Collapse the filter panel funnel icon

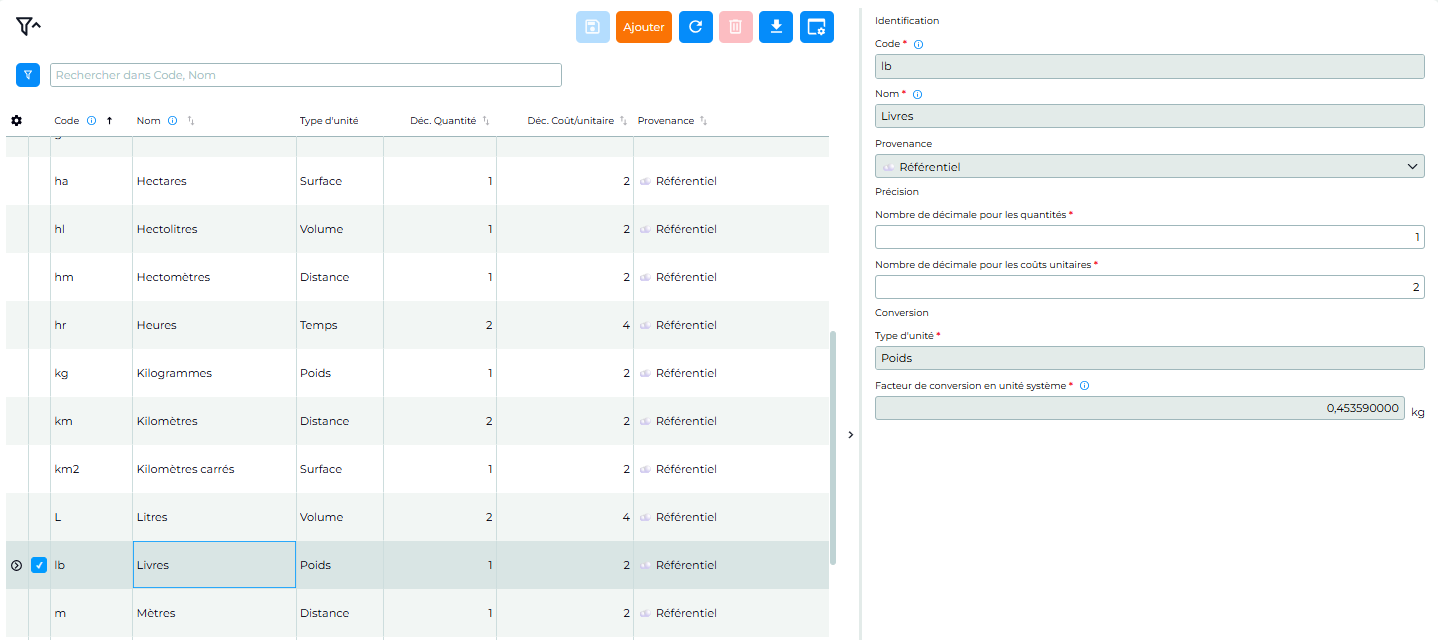pyautogui.click(x=27, y=27)
